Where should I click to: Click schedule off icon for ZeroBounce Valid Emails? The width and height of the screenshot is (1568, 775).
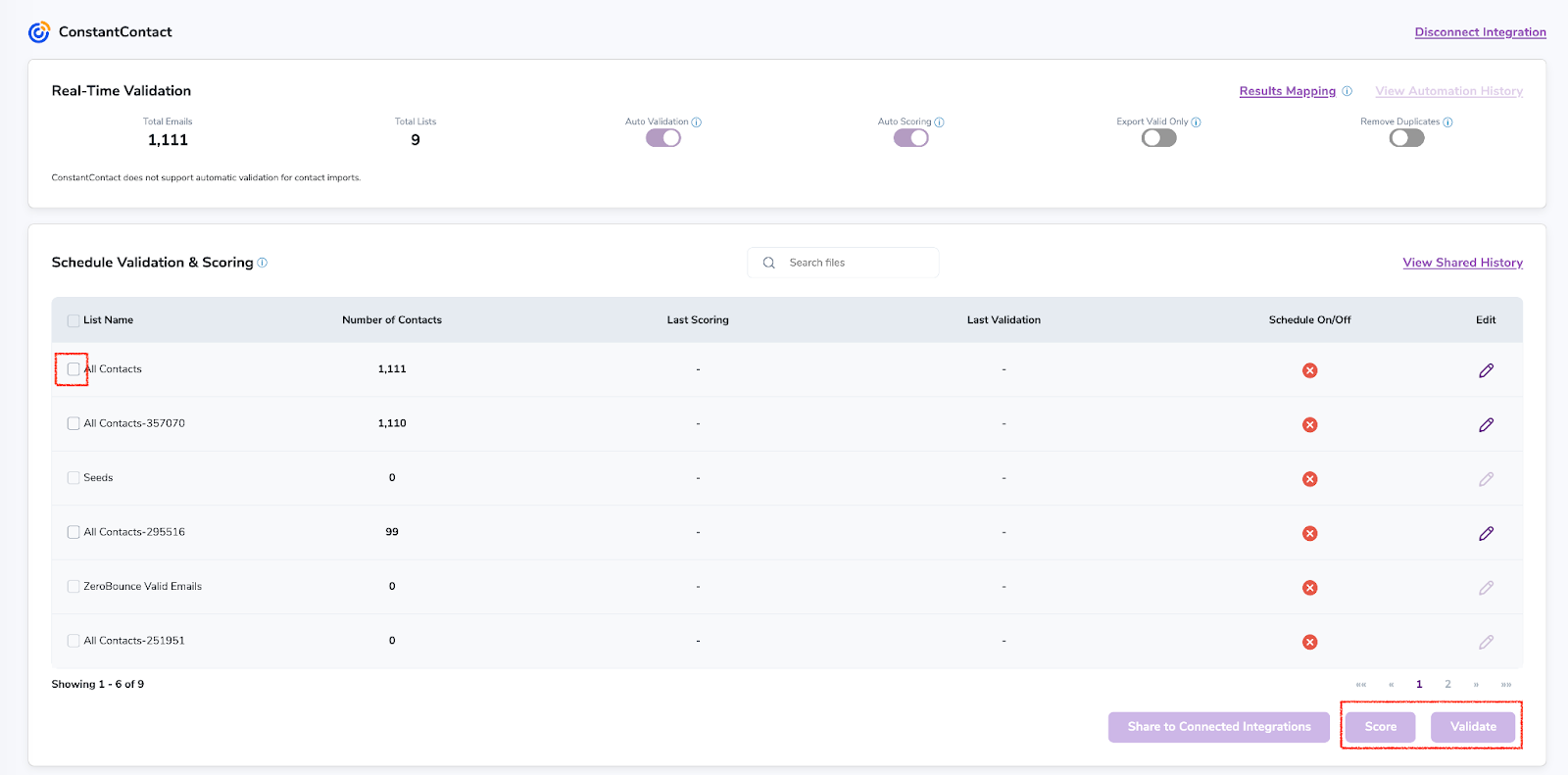click(x=1309, y=588)
